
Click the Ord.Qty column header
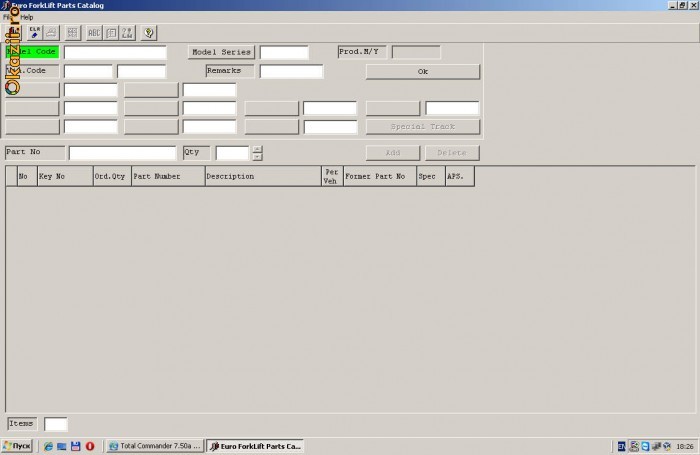click(x=112, y=176)
